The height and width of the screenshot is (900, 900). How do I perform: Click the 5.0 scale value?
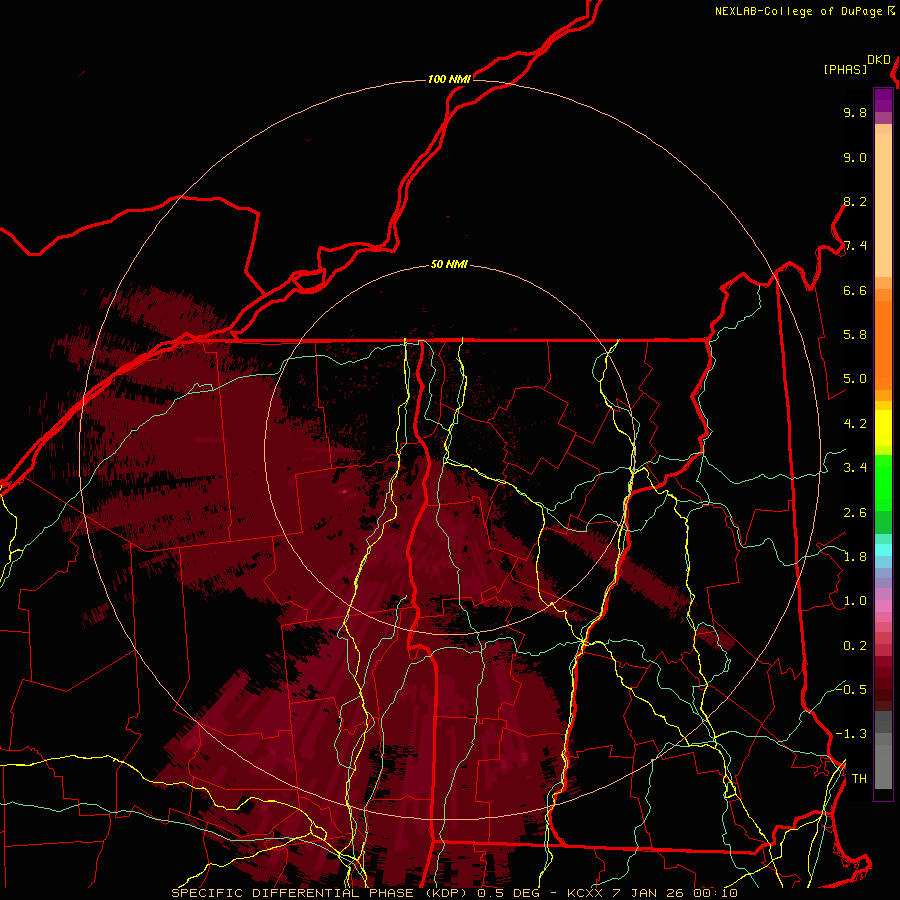click(x=855, y=379)
